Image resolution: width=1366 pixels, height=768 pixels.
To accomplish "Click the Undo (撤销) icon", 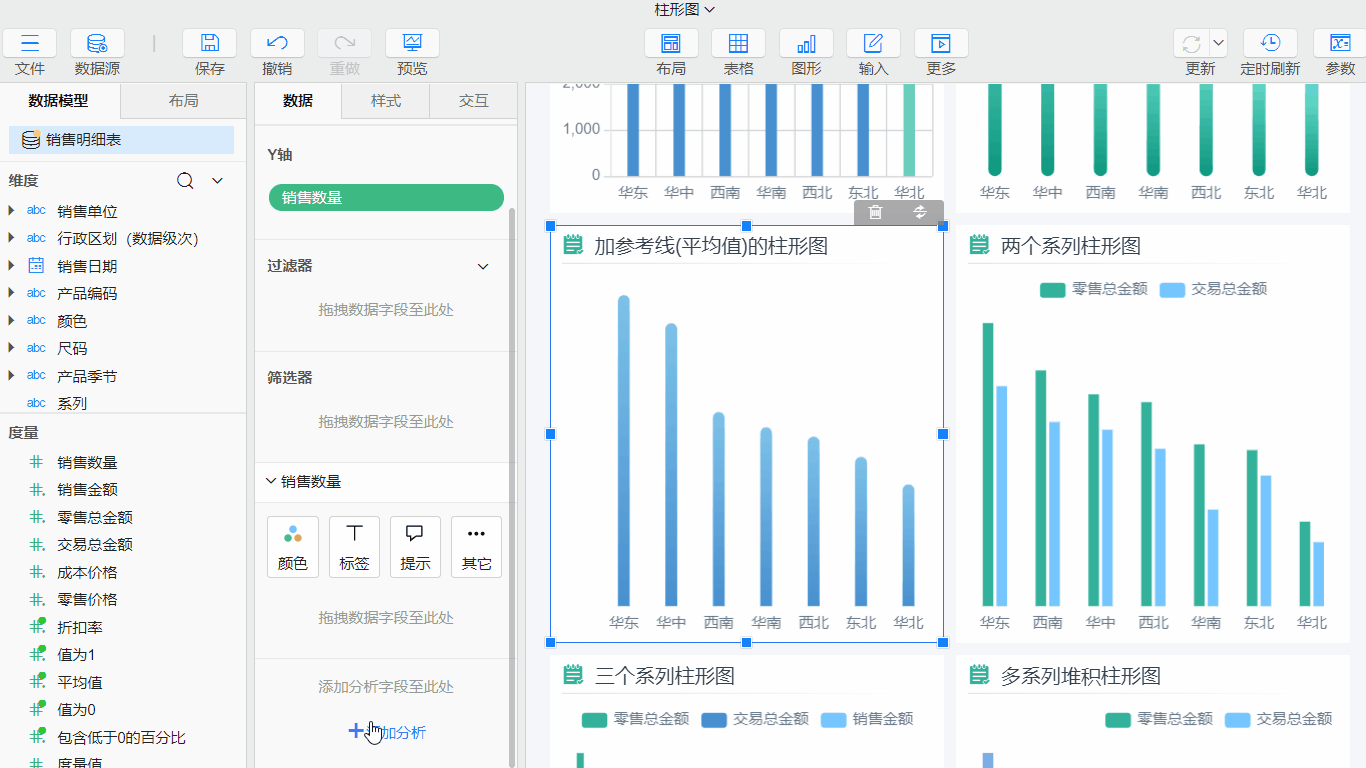I will tap(277, 44).
